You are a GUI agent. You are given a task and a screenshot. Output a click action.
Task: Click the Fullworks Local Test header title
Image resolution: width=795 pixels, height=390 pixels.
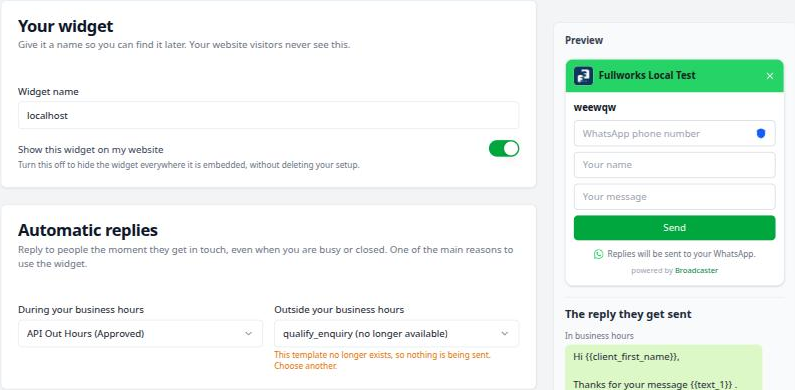[647, 76]
